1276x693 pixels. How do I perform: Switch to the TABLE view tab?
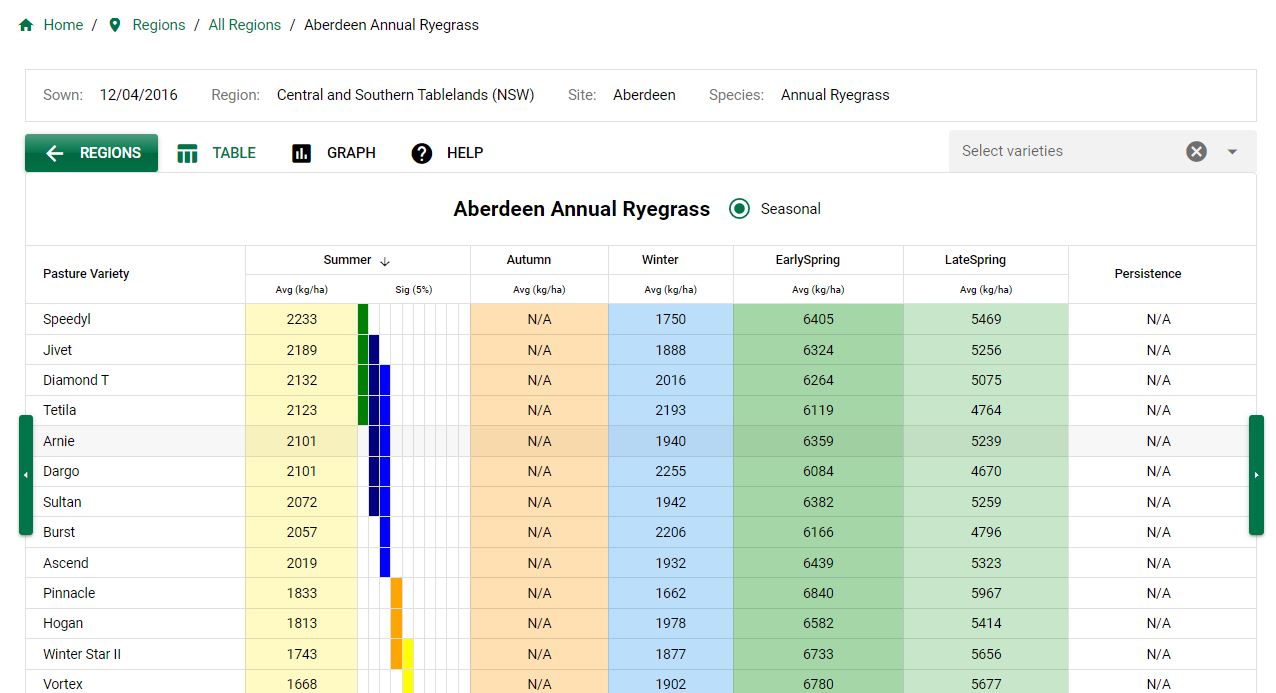click(x=233, y=153)
